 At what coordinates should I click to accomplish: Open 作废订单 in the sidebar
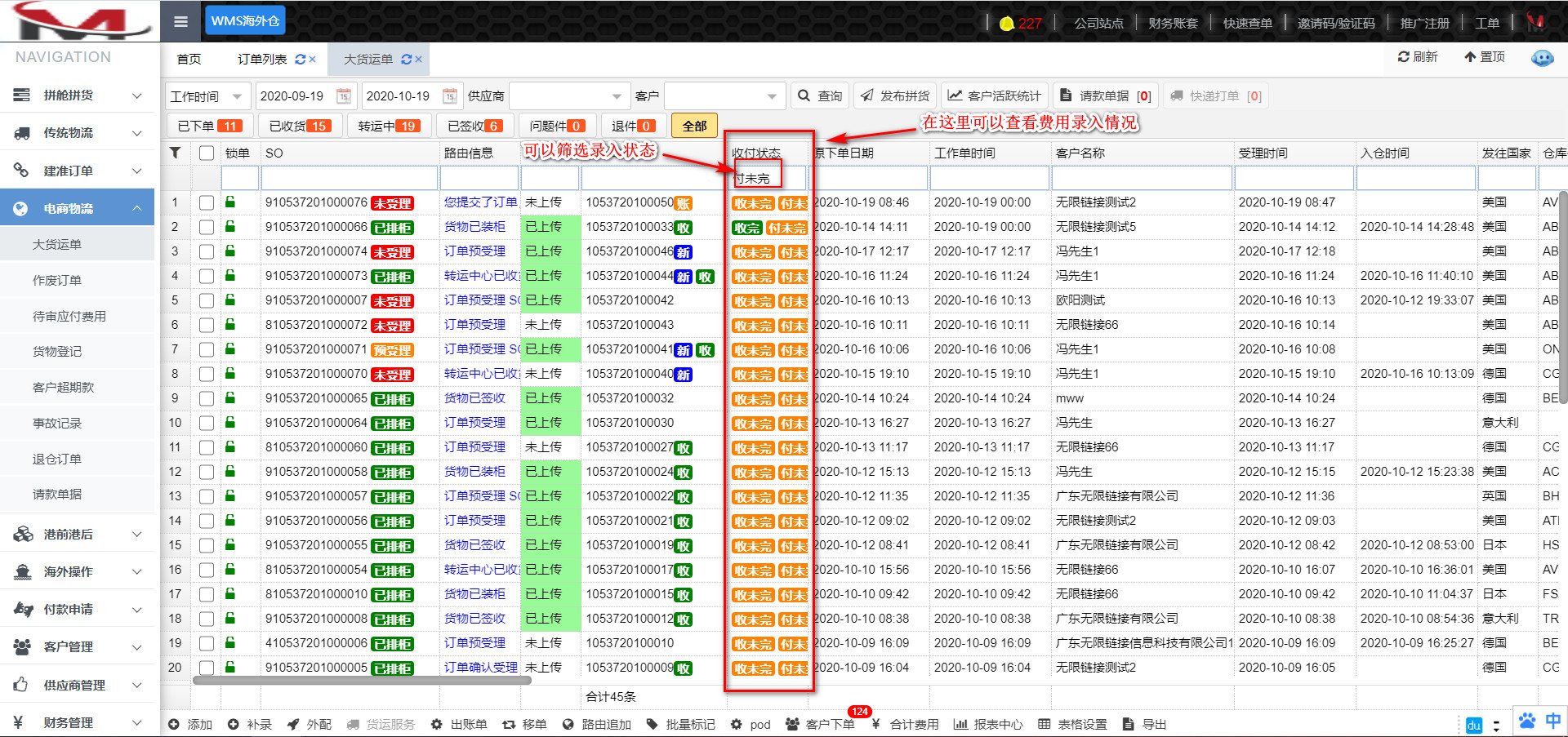click(x=57, y=280)
